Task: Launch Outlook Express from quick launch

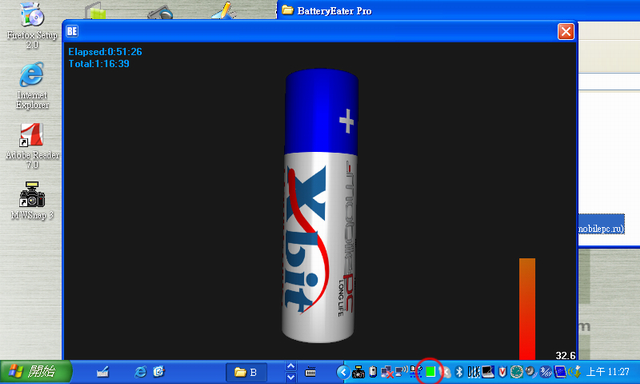Action: (159, 372)
